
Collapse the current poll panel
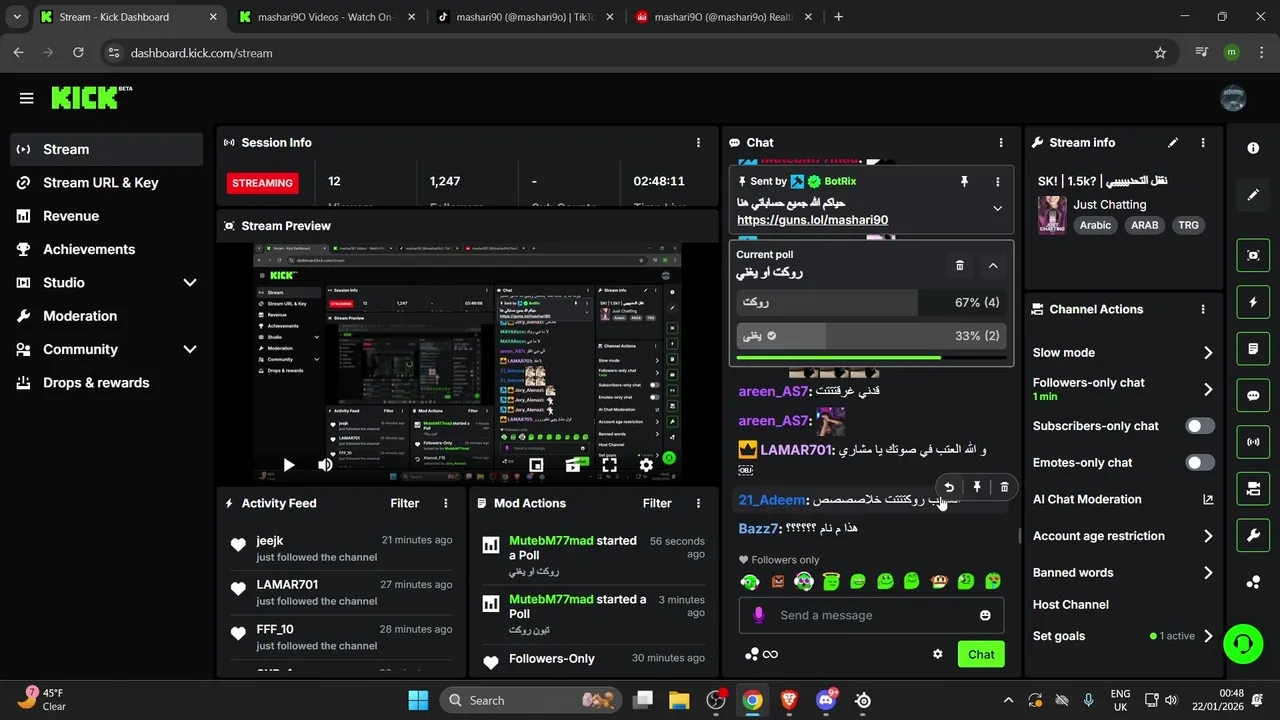pos(993,266)
